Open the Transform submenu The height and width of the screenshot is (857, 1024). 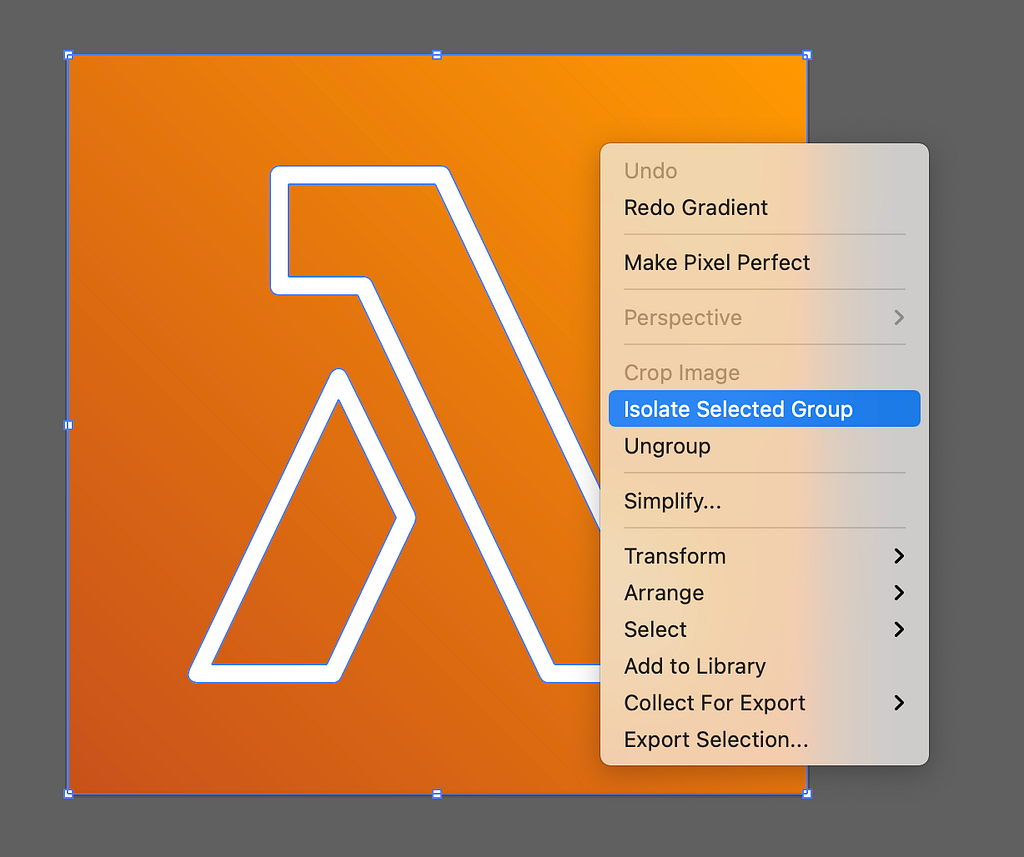click(764, 556)
